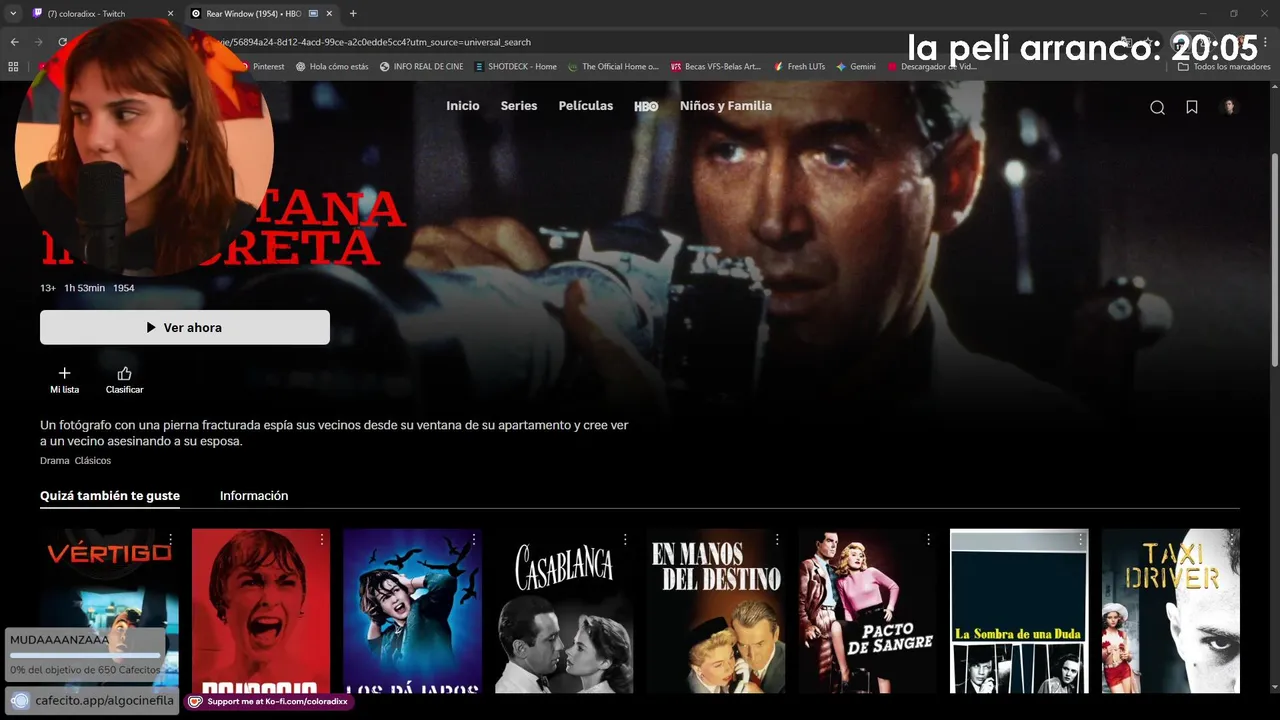The width and height of the screenshot is (1280, 720).
Task: Go to Inicio in the navigation
Action: [x=463, y=106]
